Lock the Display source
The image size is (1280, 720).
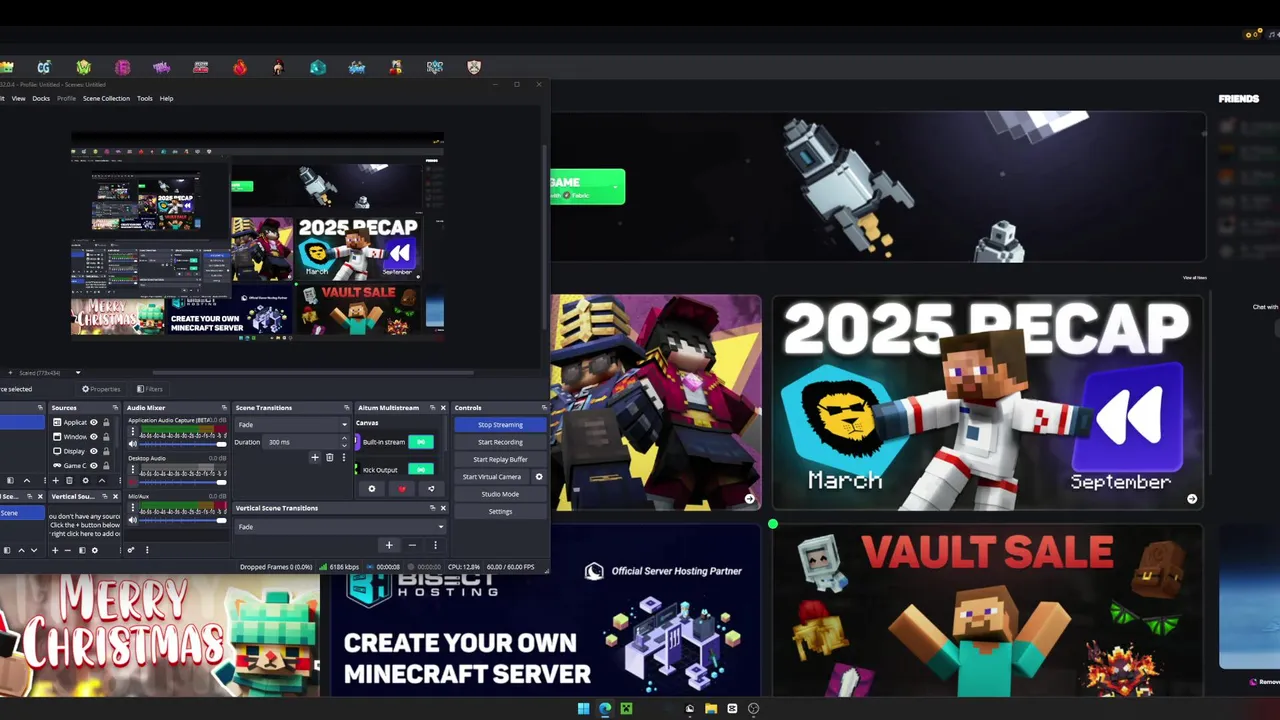coord(106,451)
